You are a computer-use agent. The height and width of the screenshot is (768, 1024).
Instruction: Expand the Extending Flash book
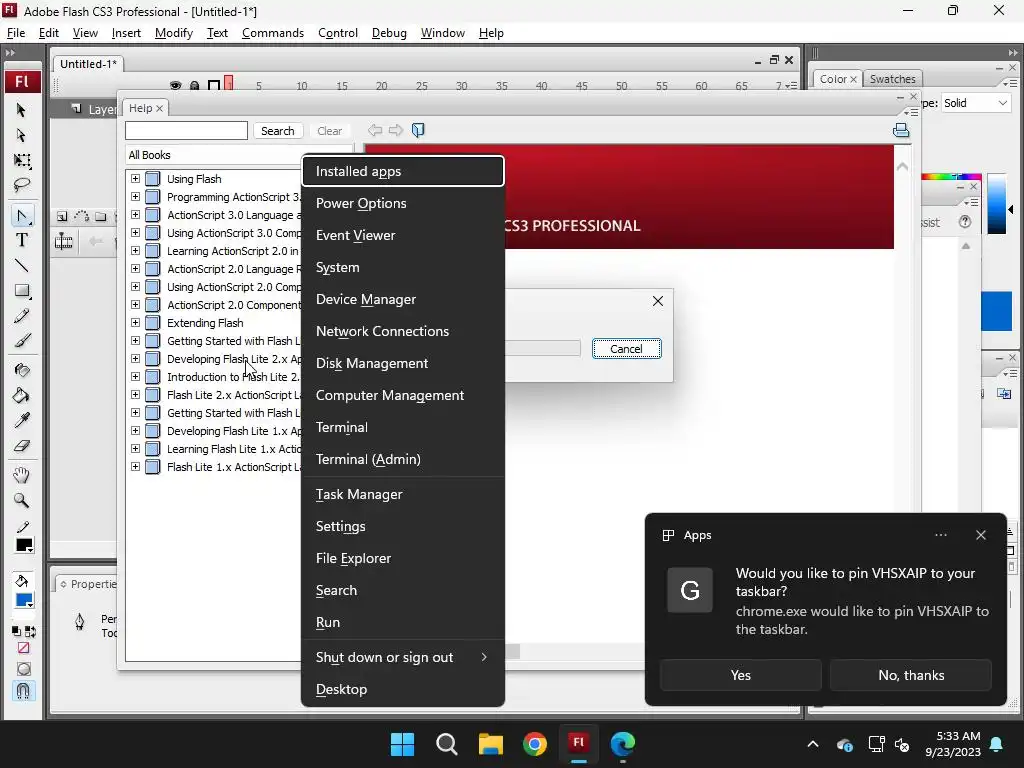135,322
